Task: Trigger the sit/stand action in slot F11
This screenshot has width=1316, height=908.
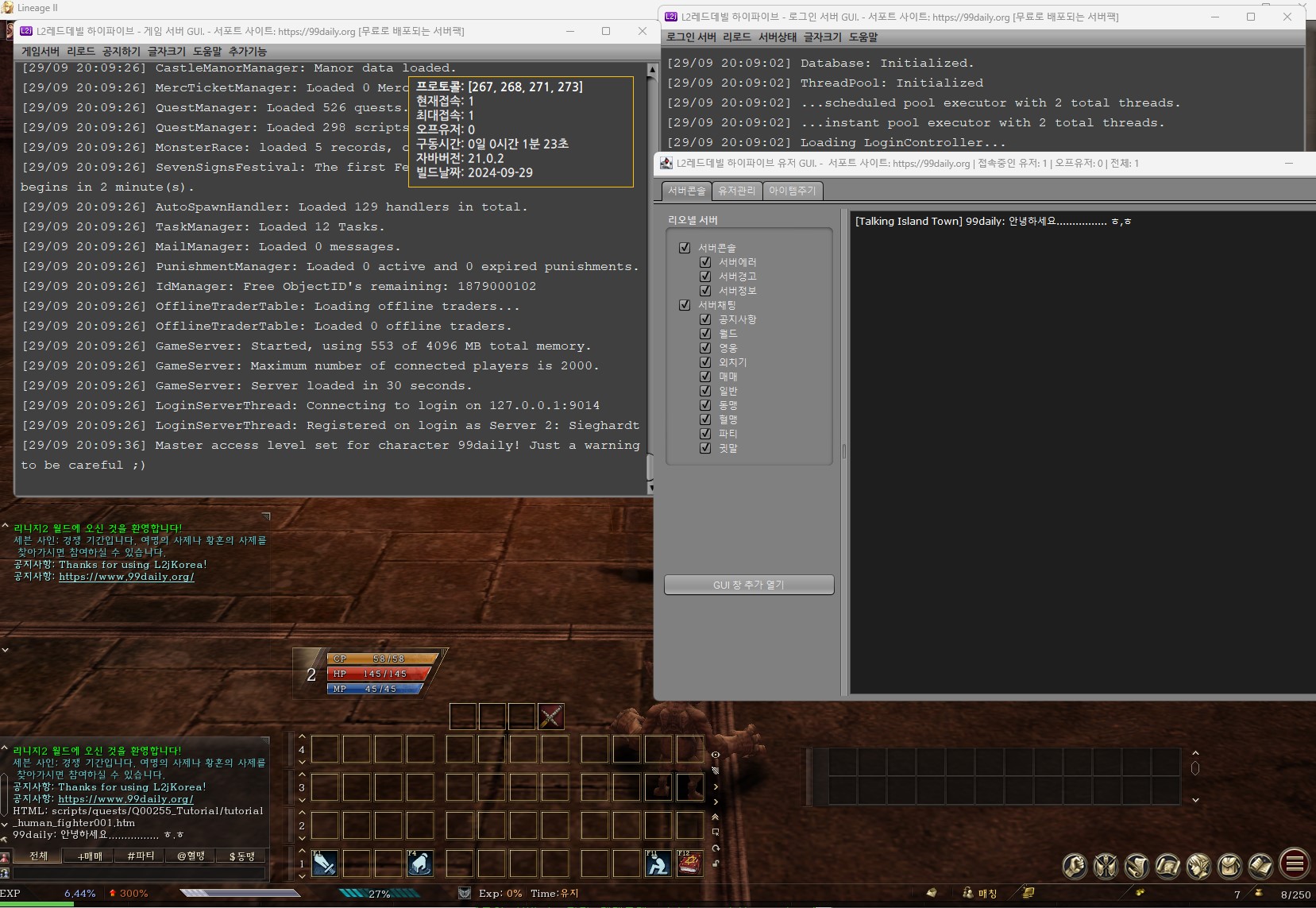Action: [658, 863]
